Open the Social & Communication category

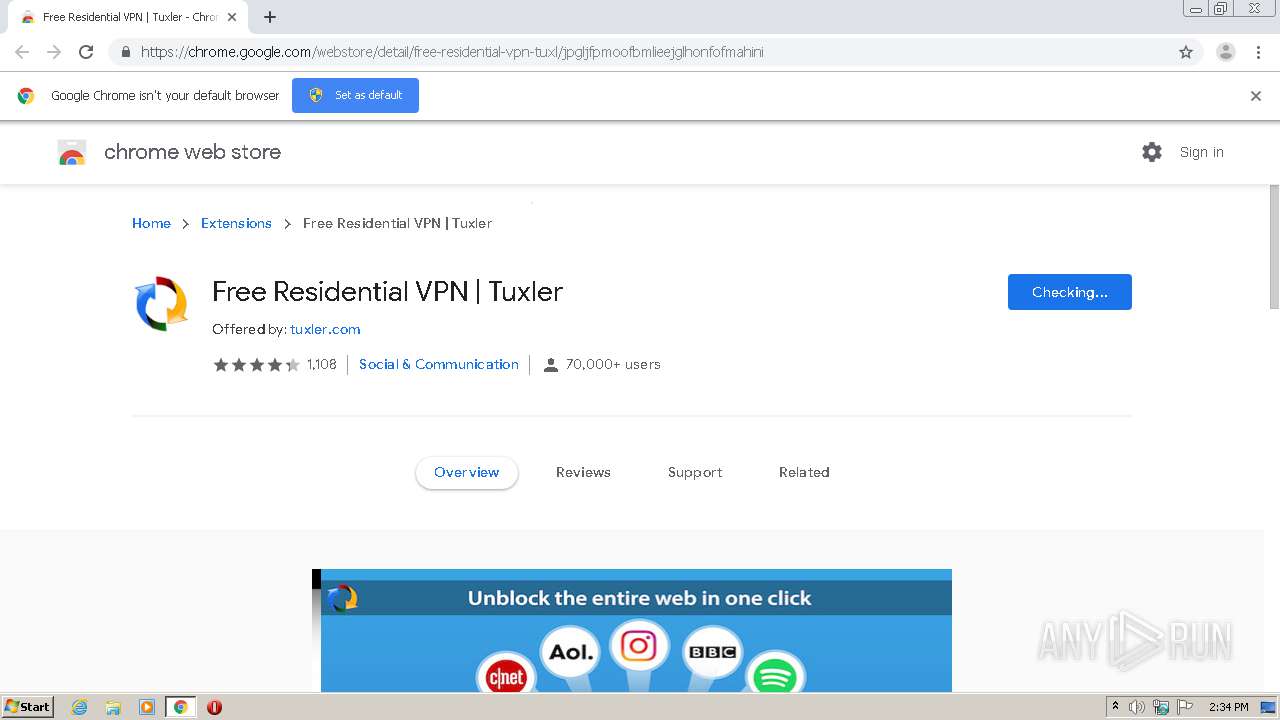[x=439, y=364]
